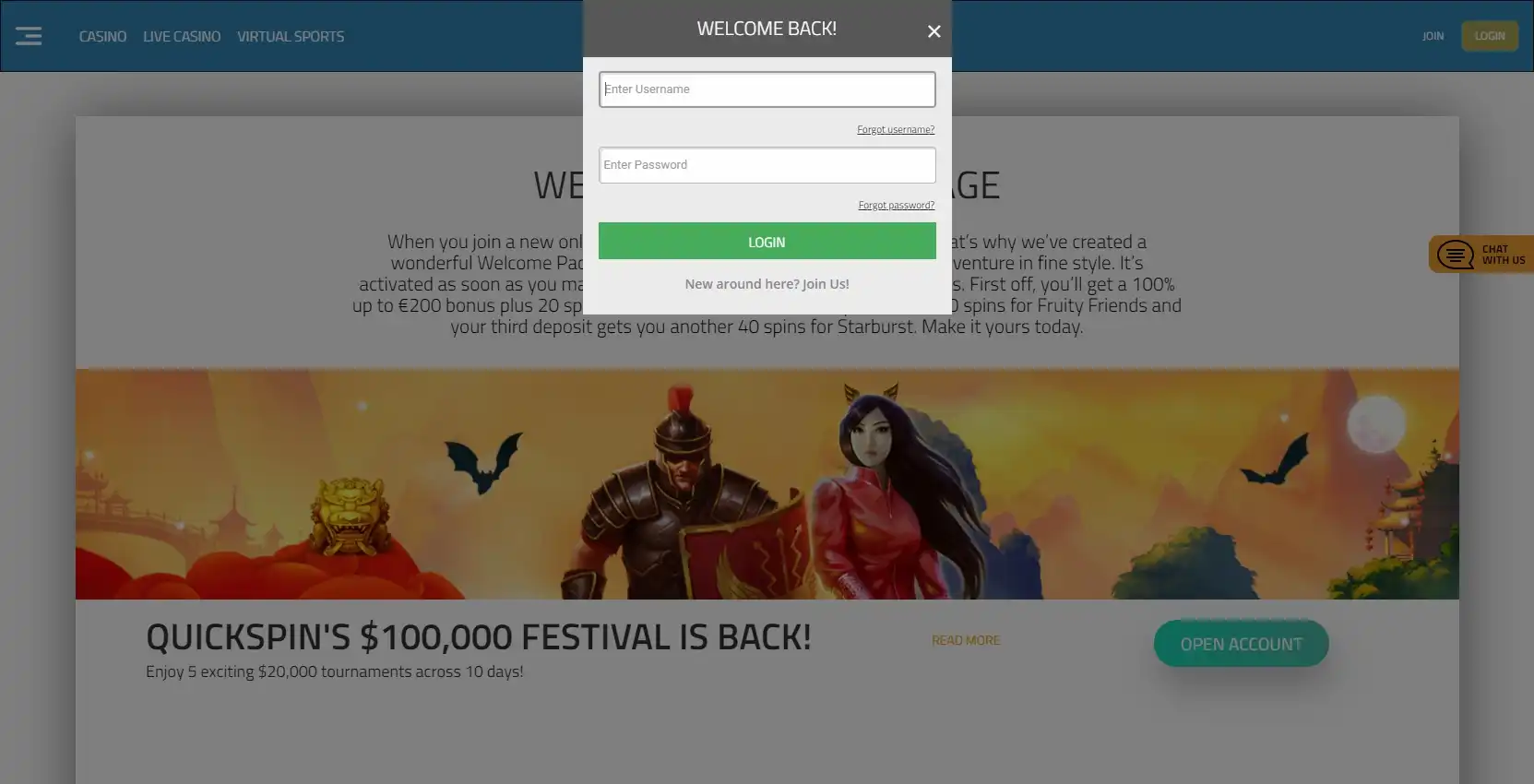1534x784 pixels.
Task: Click the warrior and lady banner image
Action: point(767,484)
